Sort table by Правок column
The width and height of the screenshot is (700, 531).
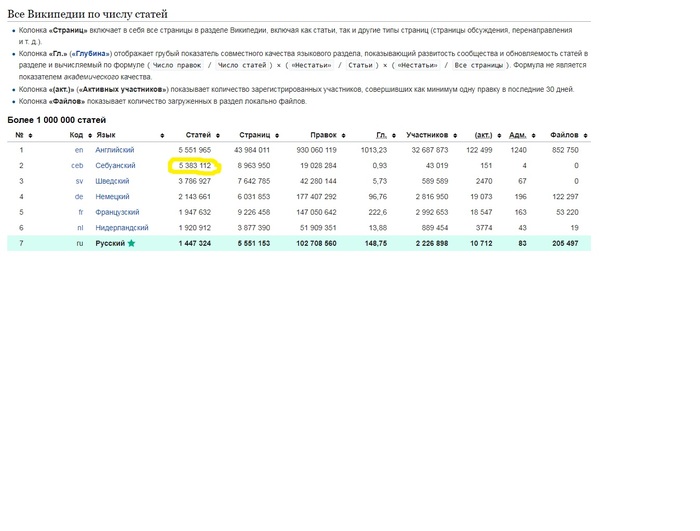(x=342, y=135)
